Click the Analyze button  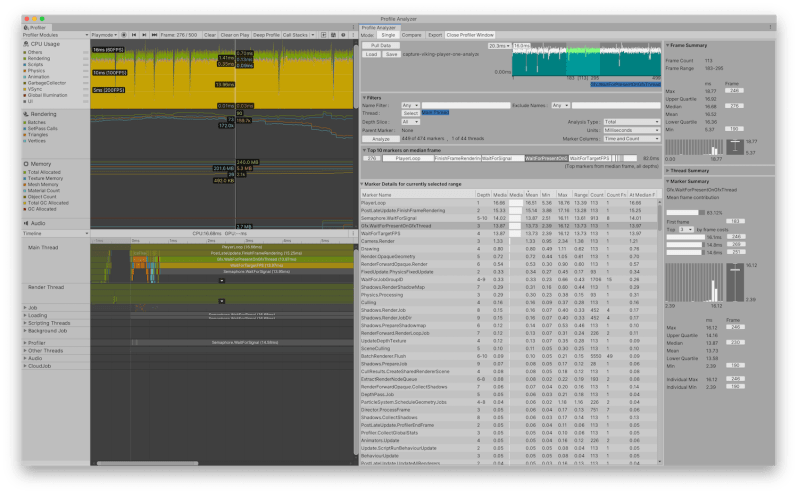(381, 139)
